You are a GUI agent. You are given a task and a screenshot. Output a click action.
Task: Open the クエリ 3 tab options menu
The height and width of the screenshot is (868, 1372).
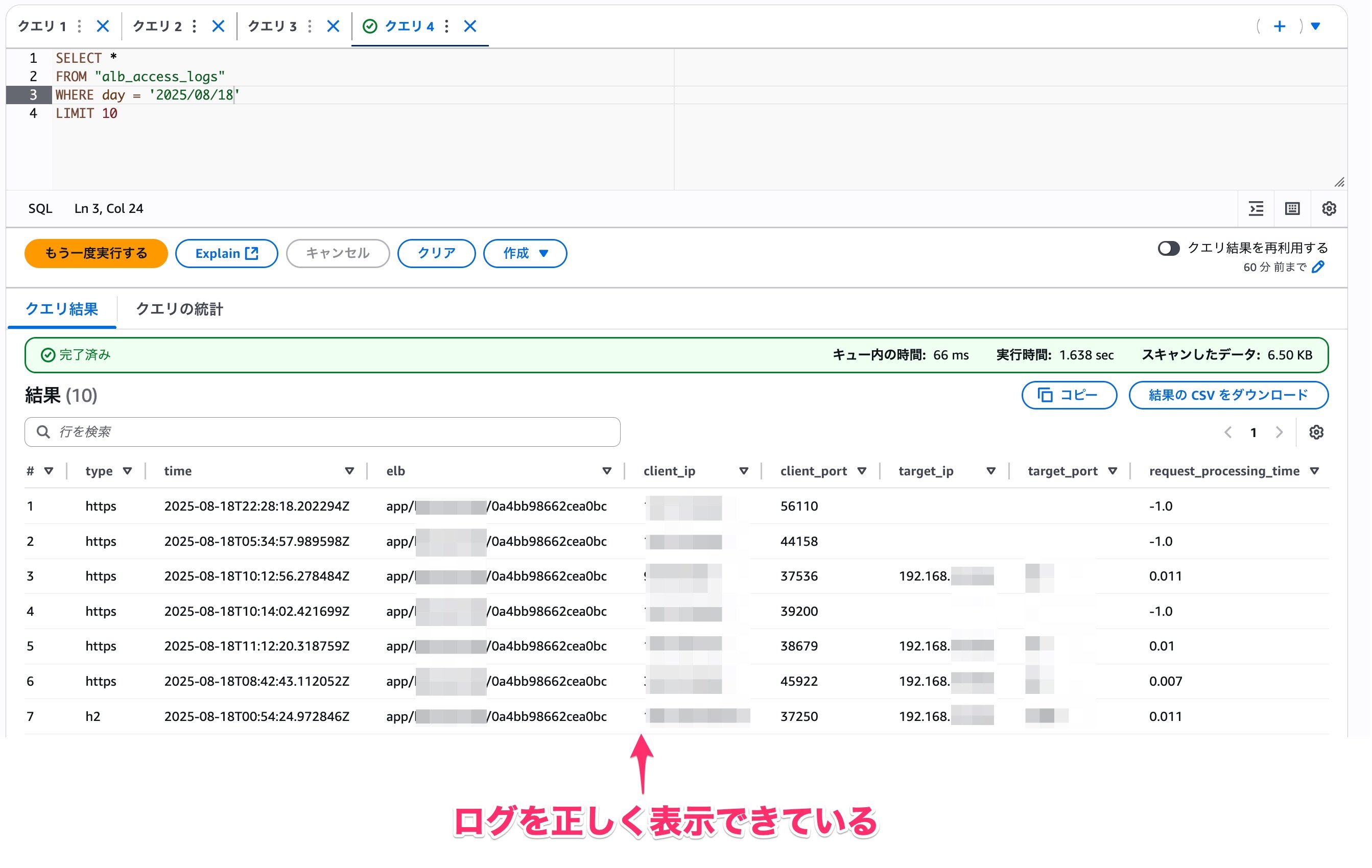[x=310, y=26]
